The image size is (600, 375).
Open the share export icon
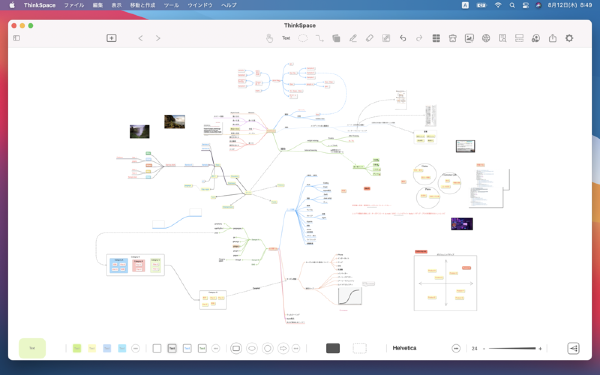coord(553,38)
